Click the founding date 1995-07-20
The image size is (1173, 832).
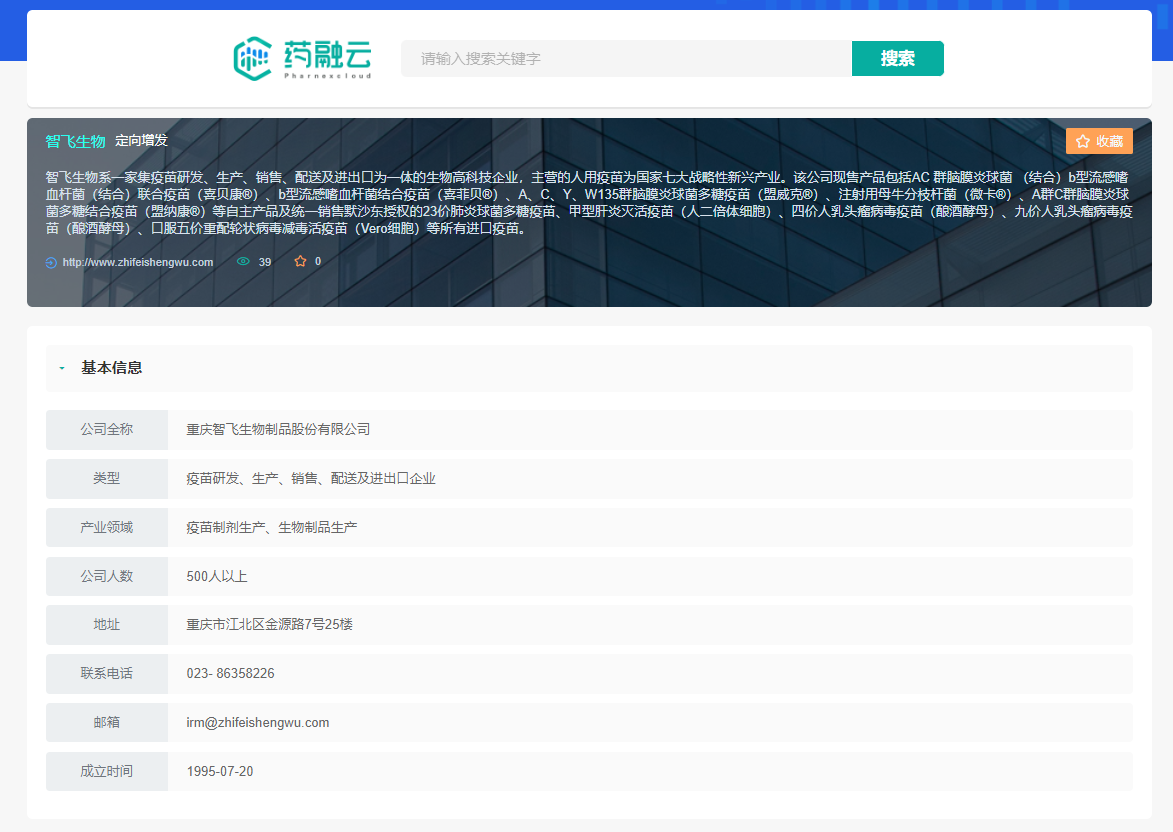pos(220,771)
